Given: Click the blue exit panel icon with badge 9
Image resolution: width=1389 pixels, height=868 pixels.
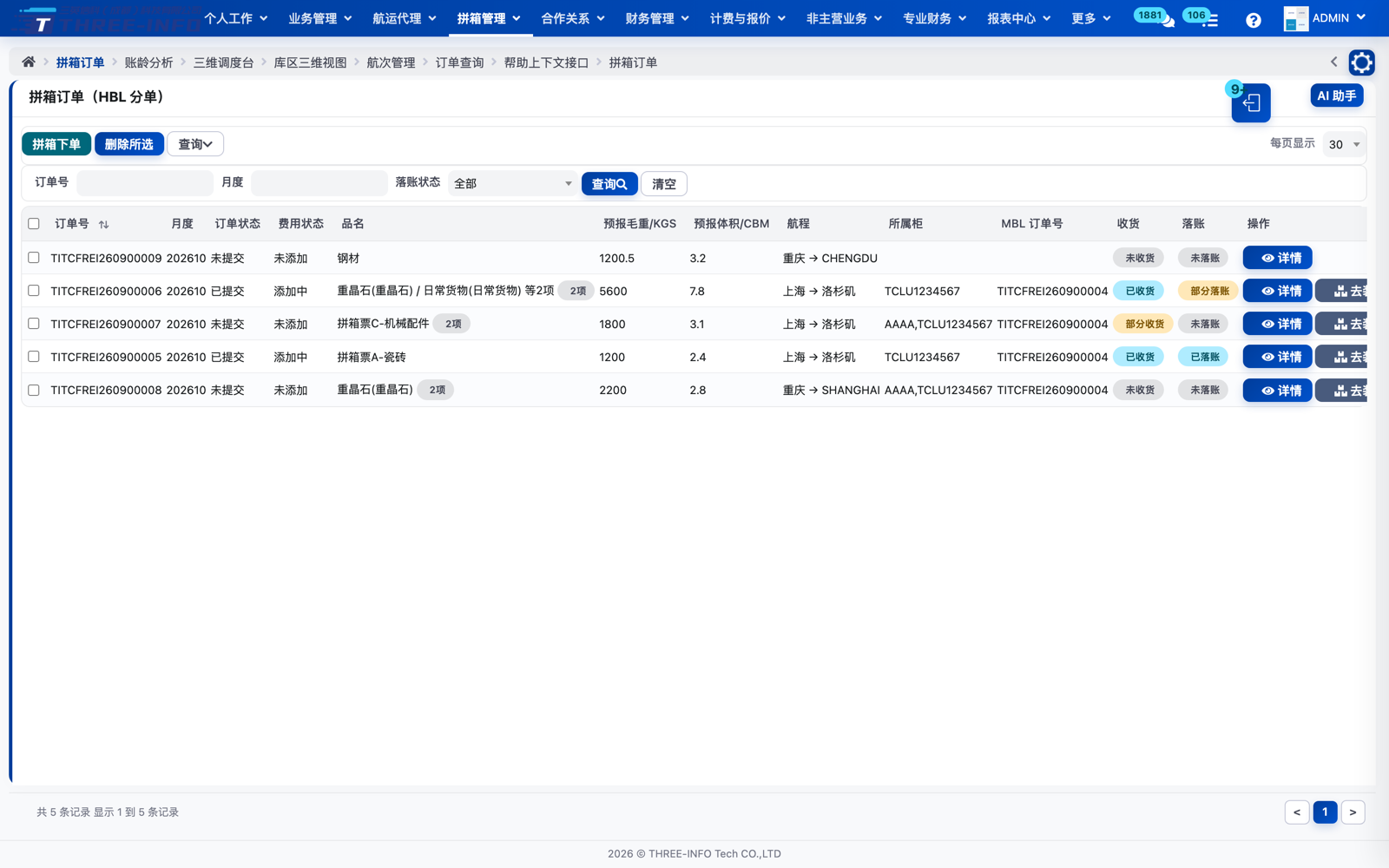Looking at the screenshot, I should (1251, 103).
